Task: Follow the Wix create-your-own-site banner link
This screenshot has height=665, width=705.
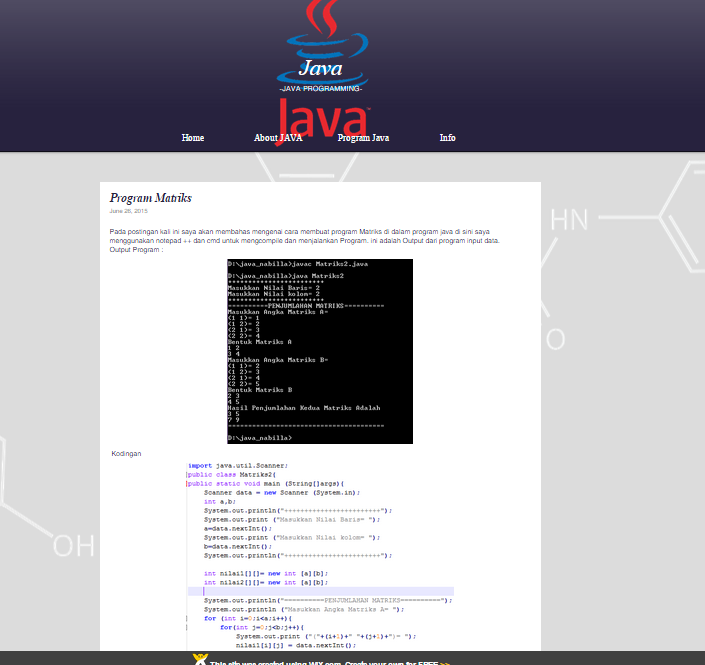Action: tap(330, 663)
